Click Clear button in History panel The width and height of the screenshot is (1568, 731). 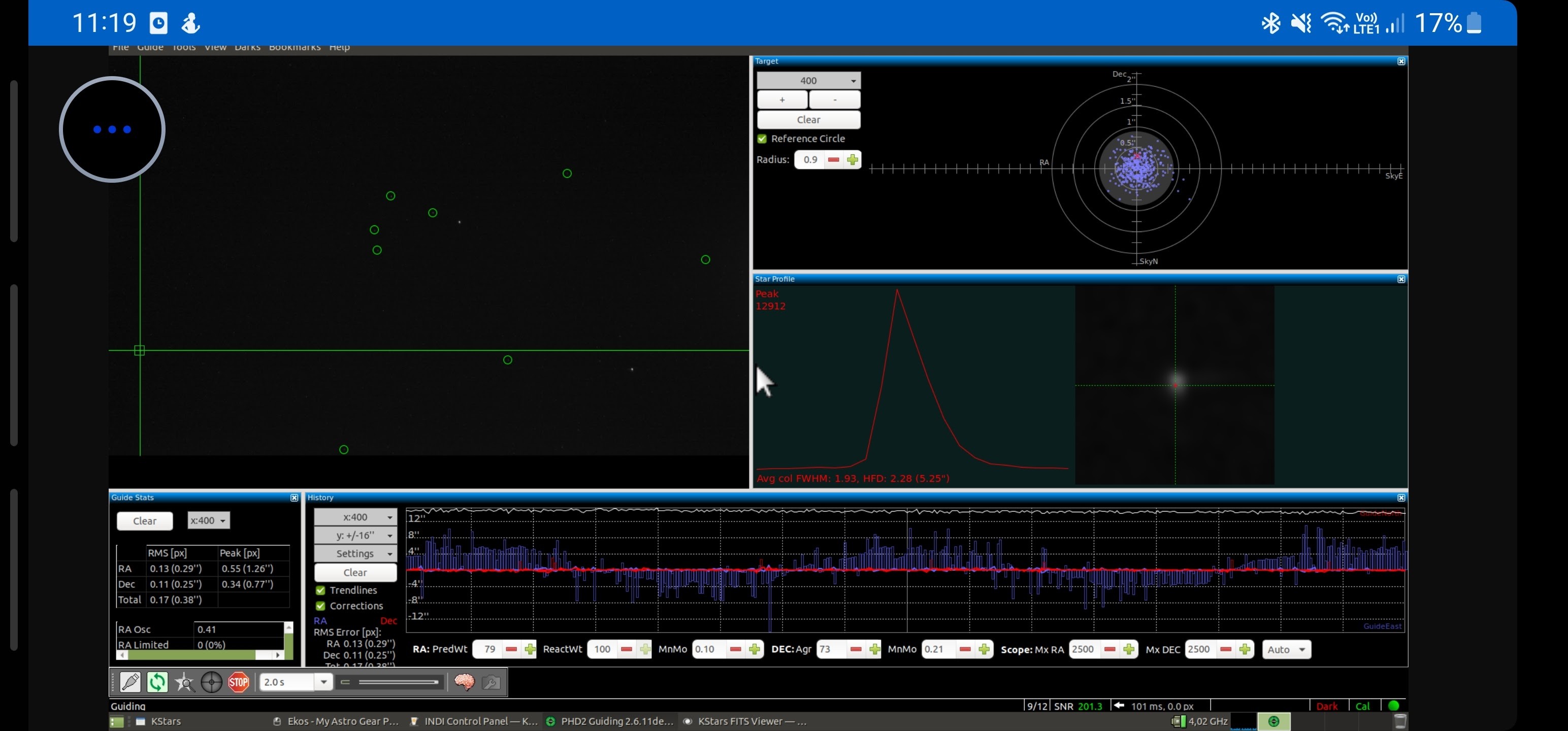355,572
